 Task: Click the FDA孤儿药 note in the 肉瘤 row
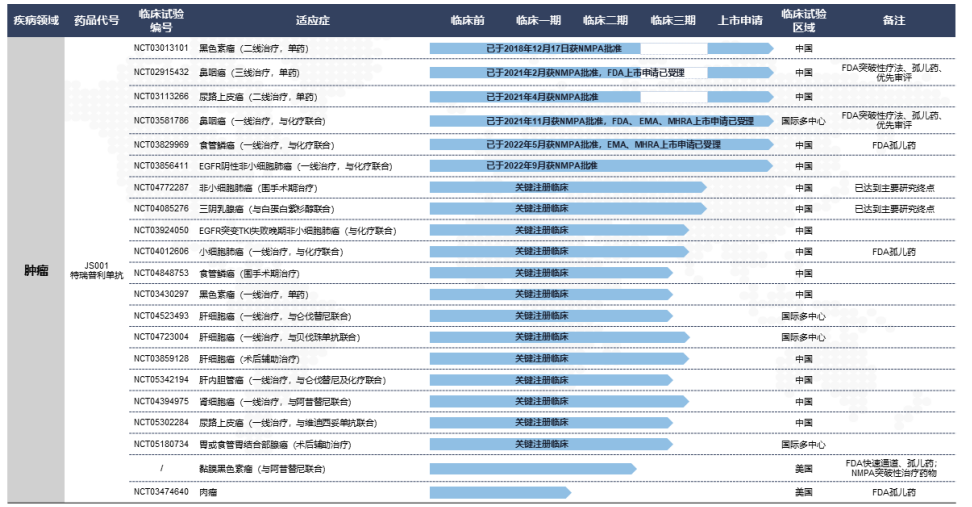point(893,492)
